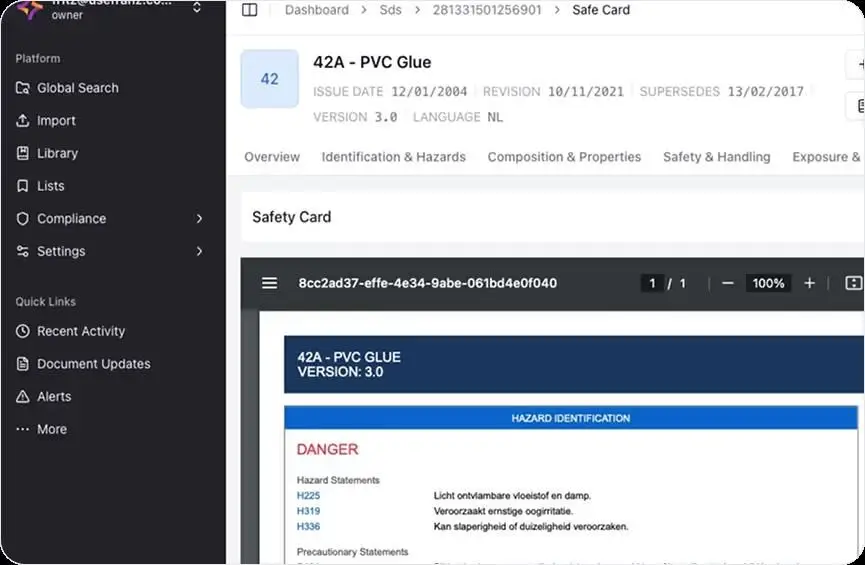Click the Recent Activity clock icon
865x565 pixels.
23,331
